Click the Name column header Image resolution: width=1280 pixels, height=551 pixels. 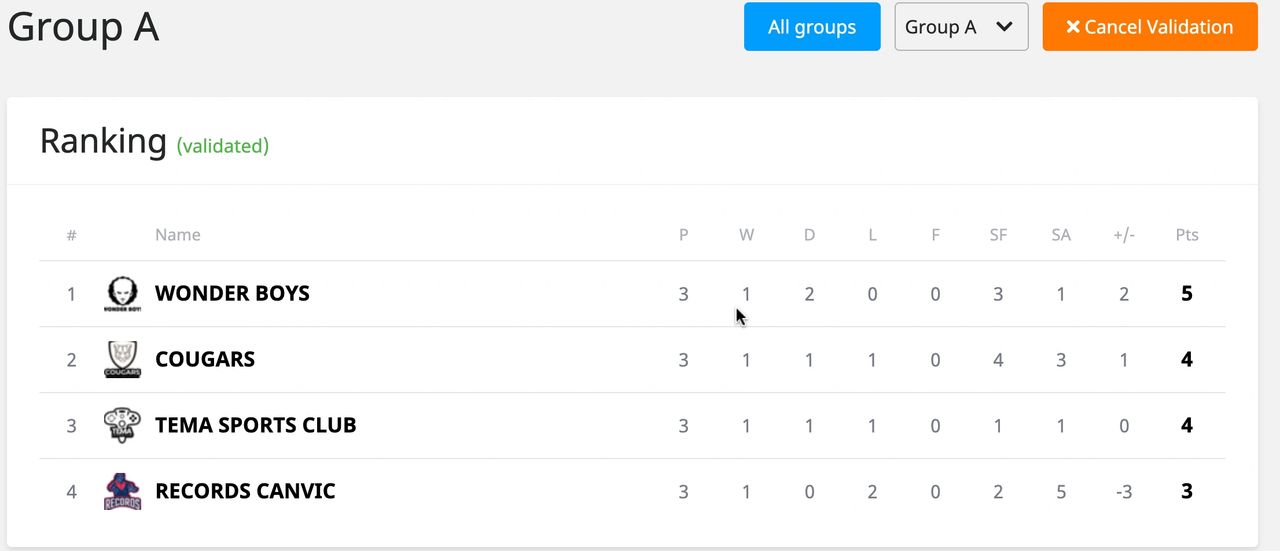[178, 235]
